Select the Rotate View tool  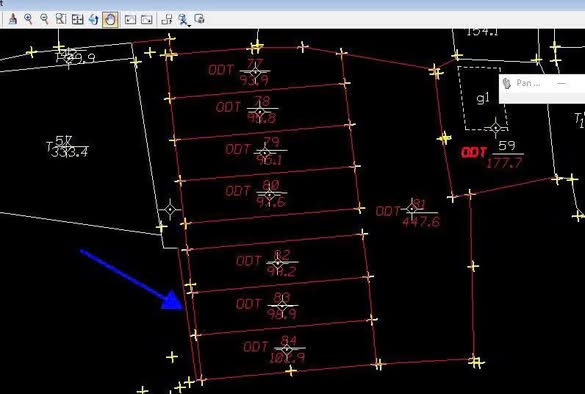[93, 19]
